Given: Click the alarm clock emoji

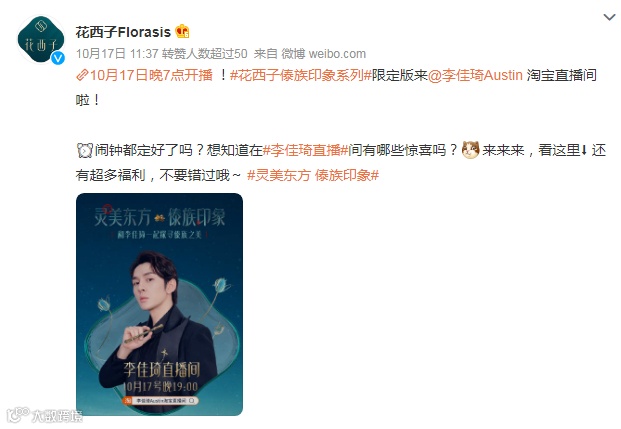Looking at the screenshot, I should point(85,151).
